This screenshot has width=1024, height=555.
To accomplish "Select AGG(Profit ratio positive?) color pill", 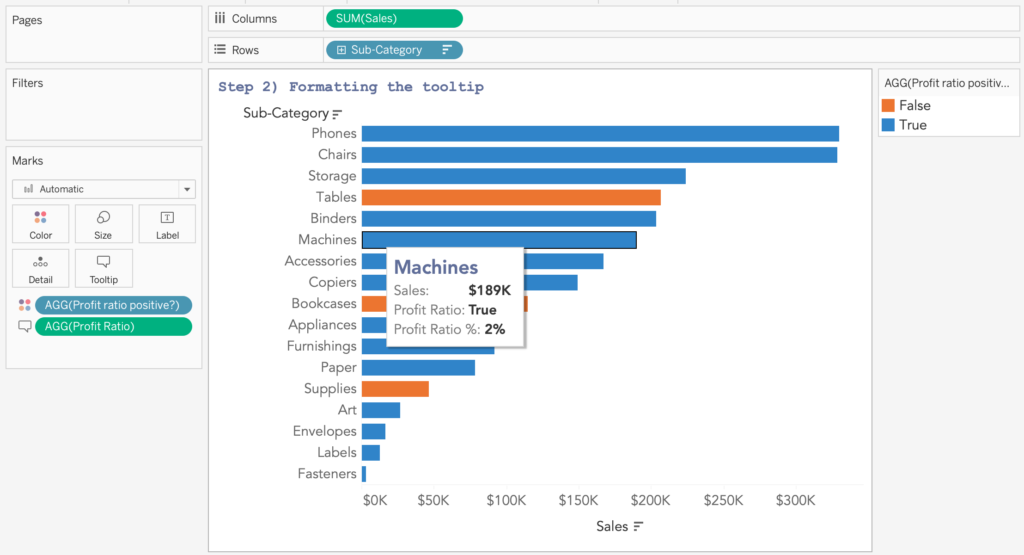I will (x=112, y=306).
